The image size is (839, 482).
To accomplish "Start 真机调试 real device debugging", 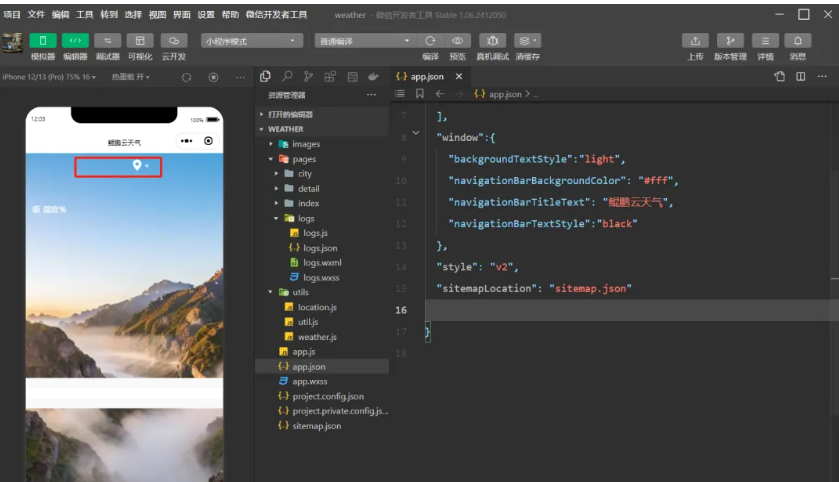I will coord(492,41).
